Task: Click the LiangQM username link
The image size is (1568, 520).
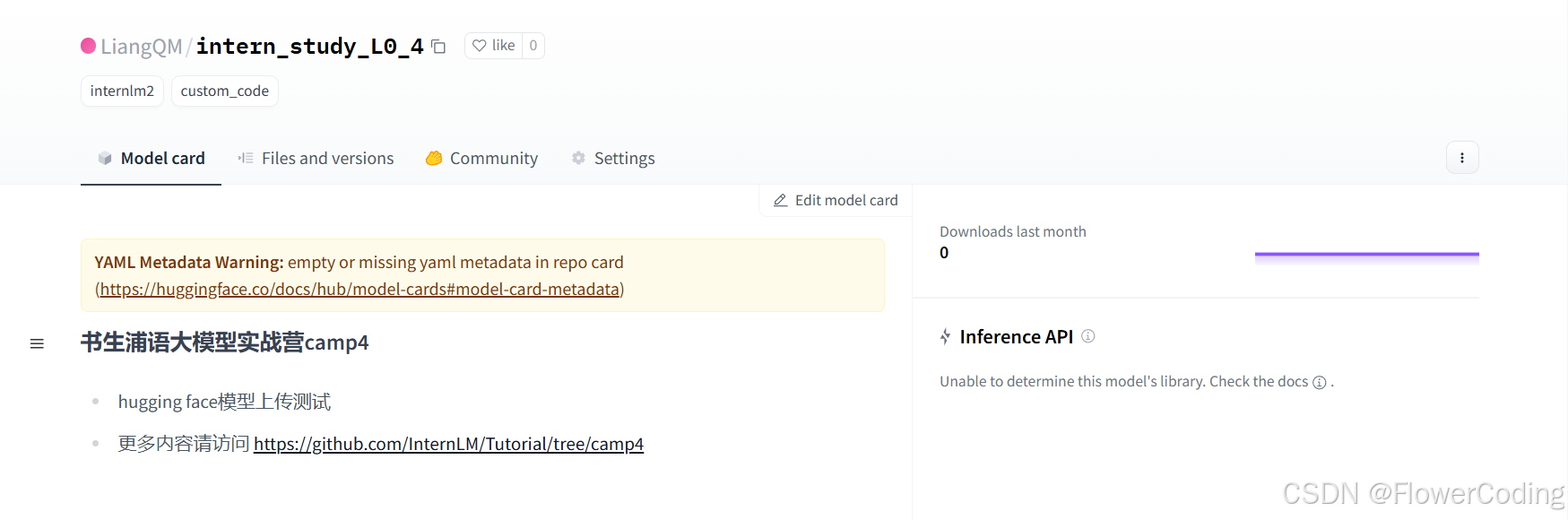Action: coord(141,47)
